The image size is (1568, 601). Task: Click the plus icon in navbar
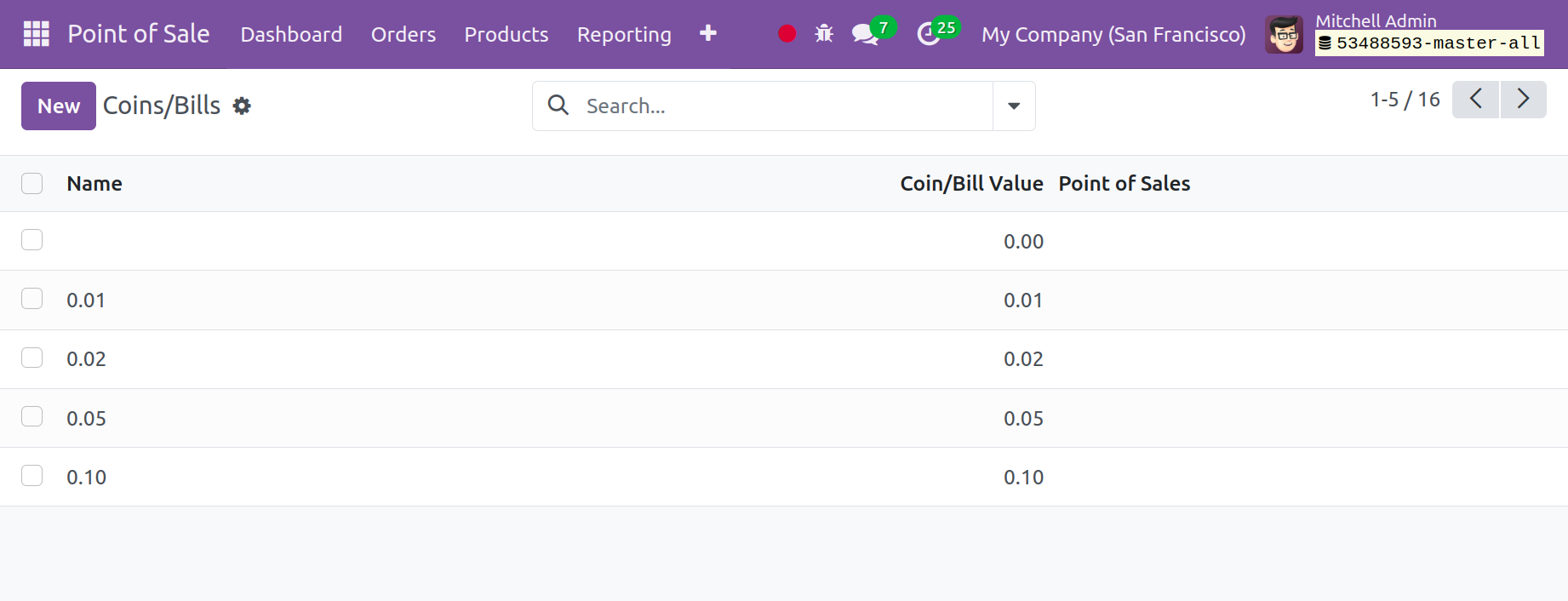(x=707, y=34)
